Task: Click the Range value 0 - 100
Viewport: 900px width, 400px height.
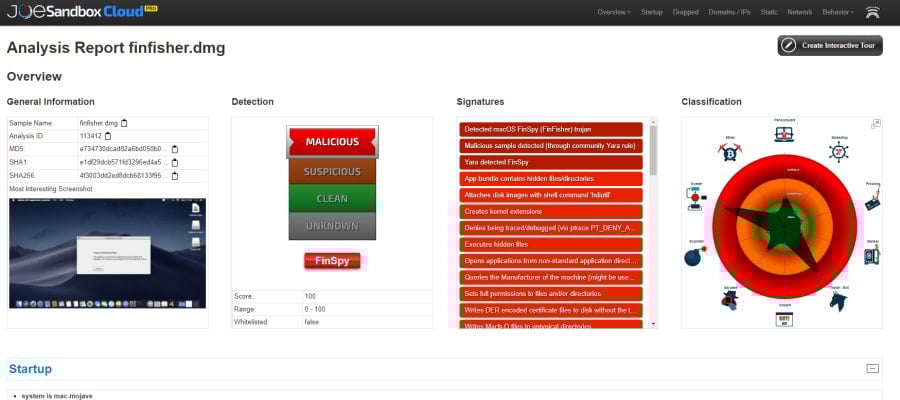Action: coord(315,309)
